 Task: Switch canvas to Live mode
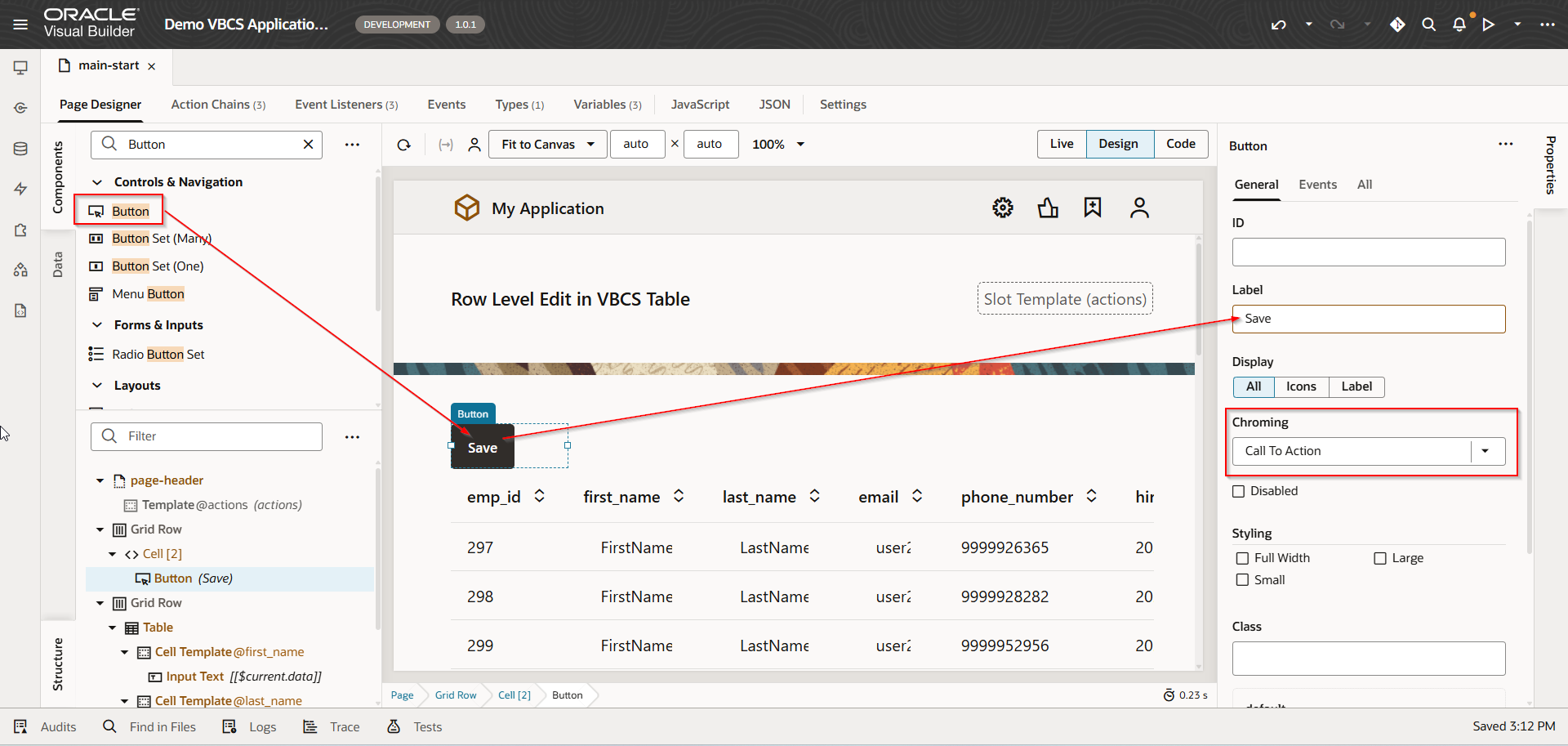point(1062,144)
